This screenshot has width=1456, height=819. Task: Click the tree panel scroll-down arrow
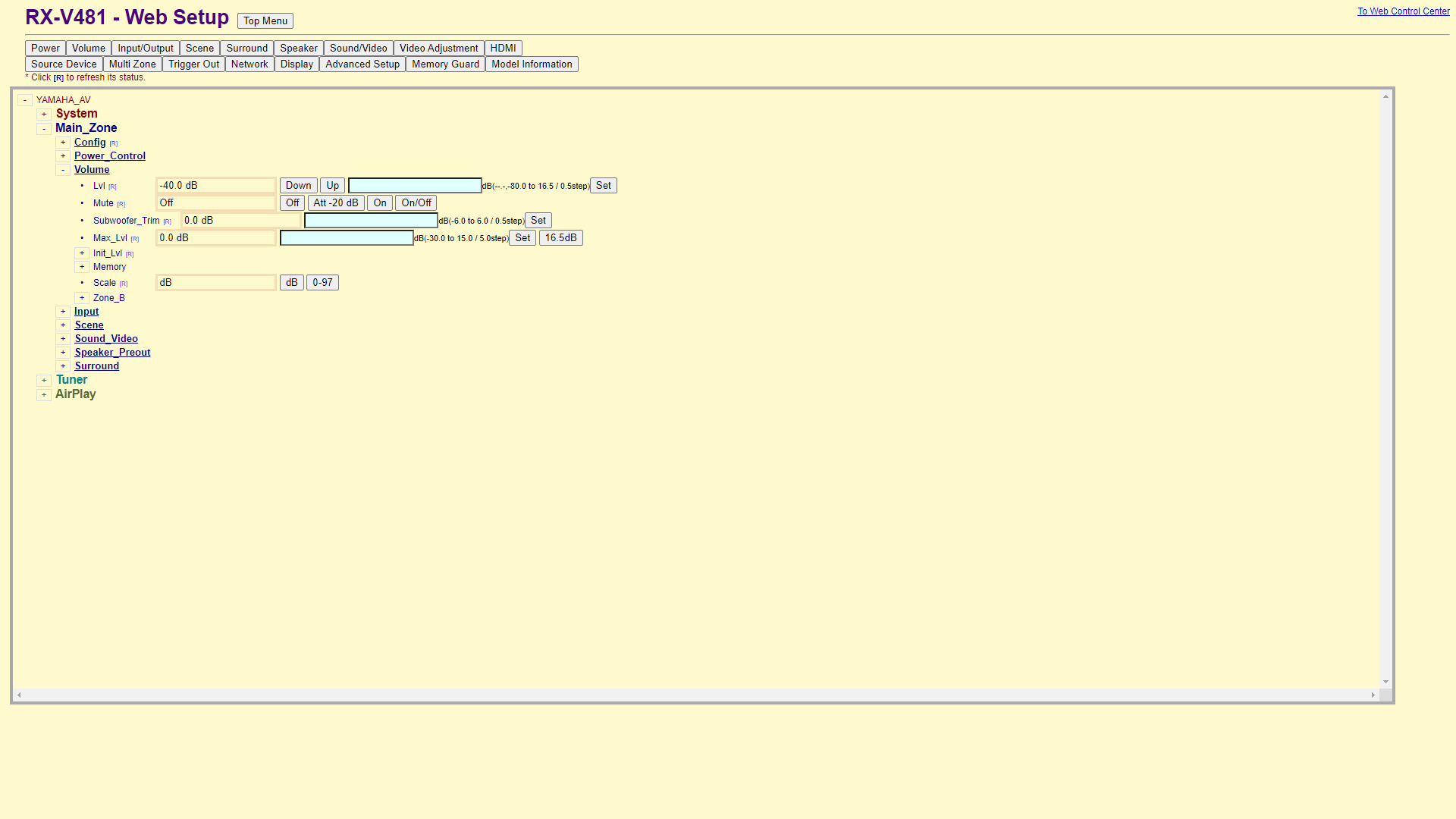[x=1385, y=682]
